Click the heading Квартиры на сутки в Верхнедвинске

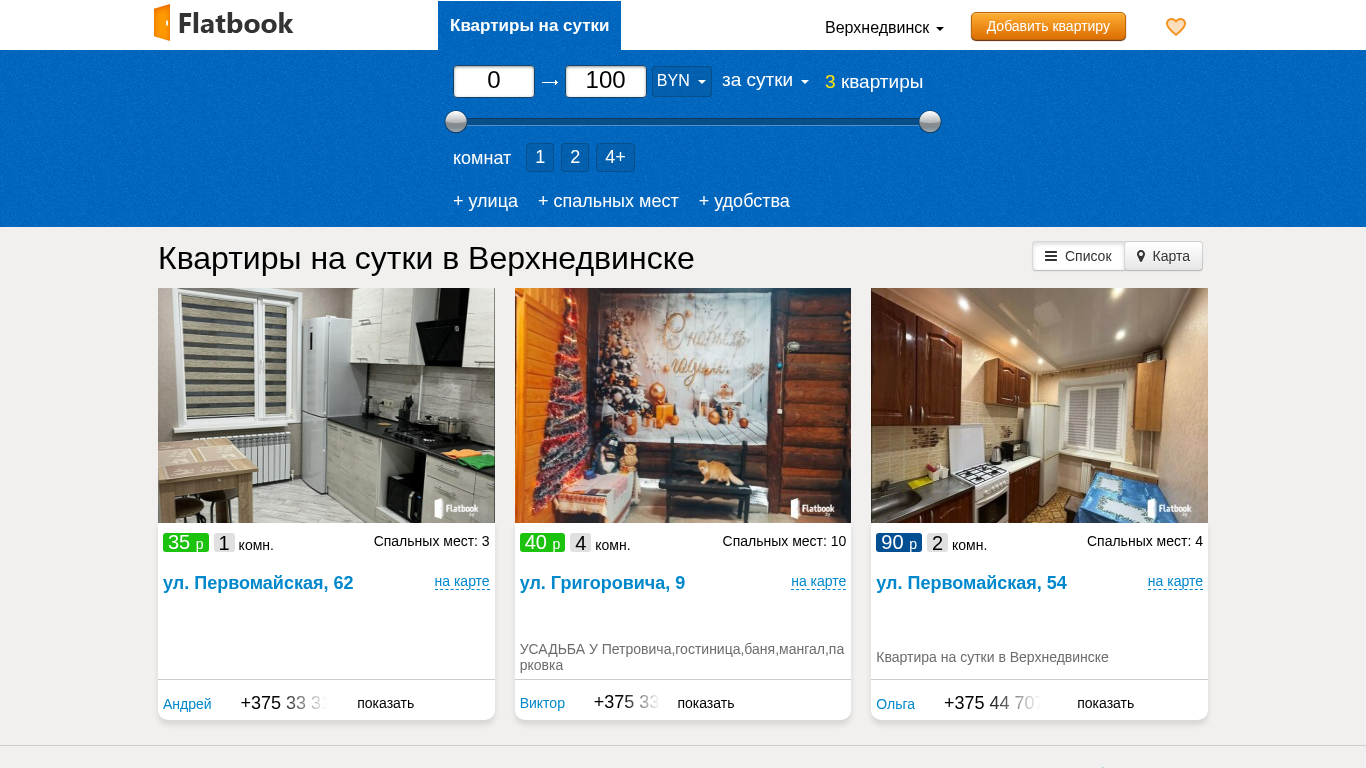click(426, 259)
